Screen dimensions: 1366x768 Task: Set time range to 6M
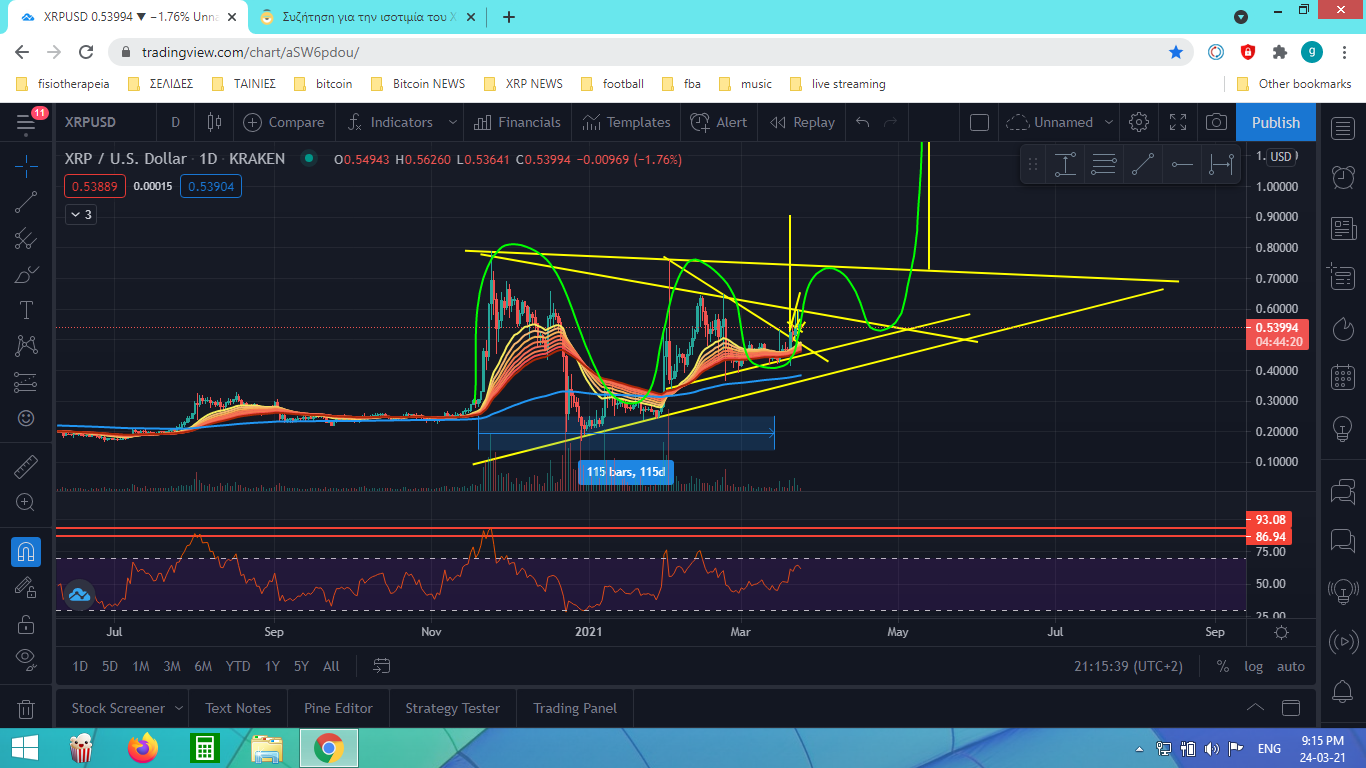point(203,666)
